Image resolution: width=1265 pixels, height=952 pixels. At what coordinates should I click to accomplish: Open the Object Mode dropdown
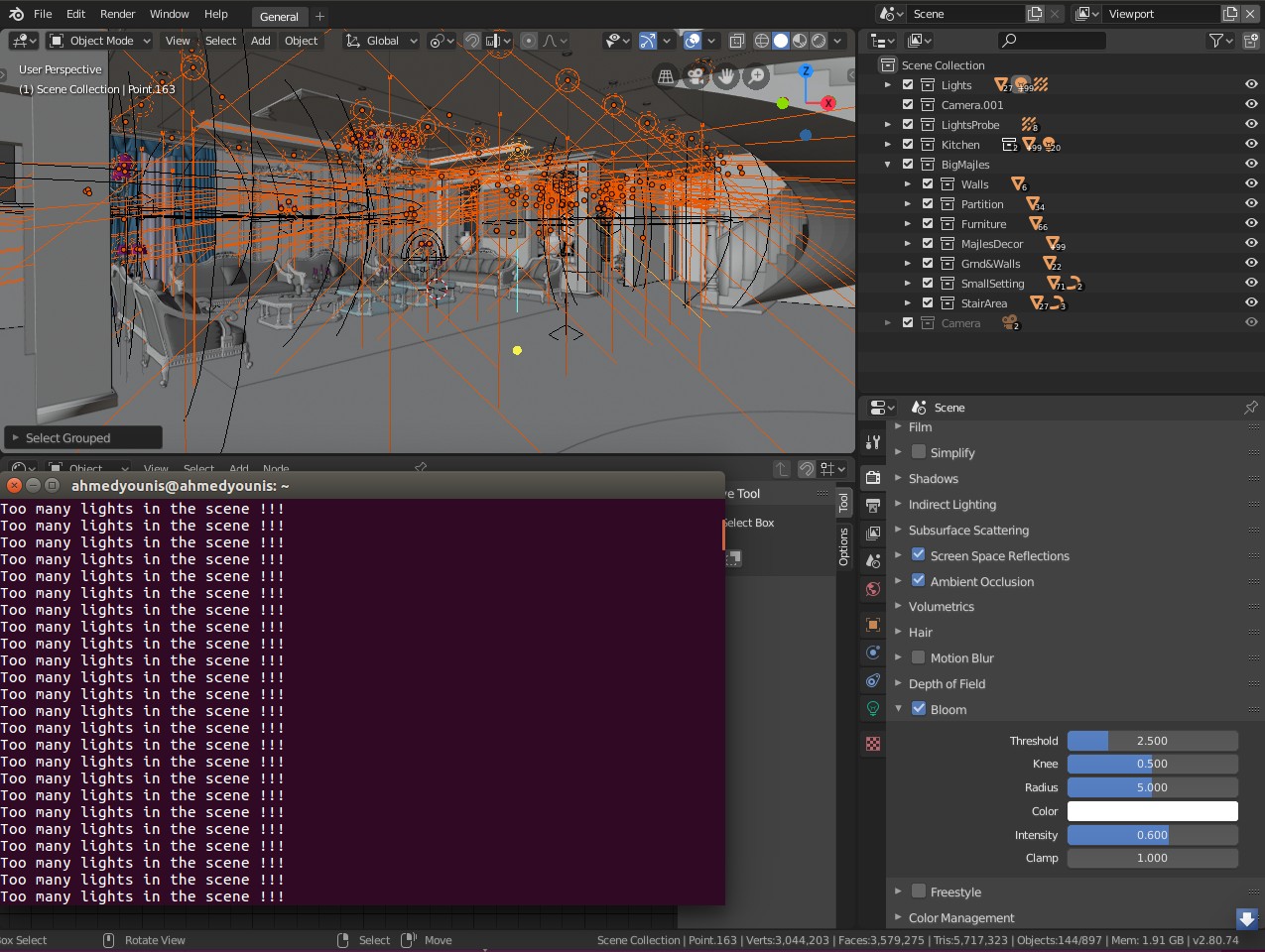99,41
